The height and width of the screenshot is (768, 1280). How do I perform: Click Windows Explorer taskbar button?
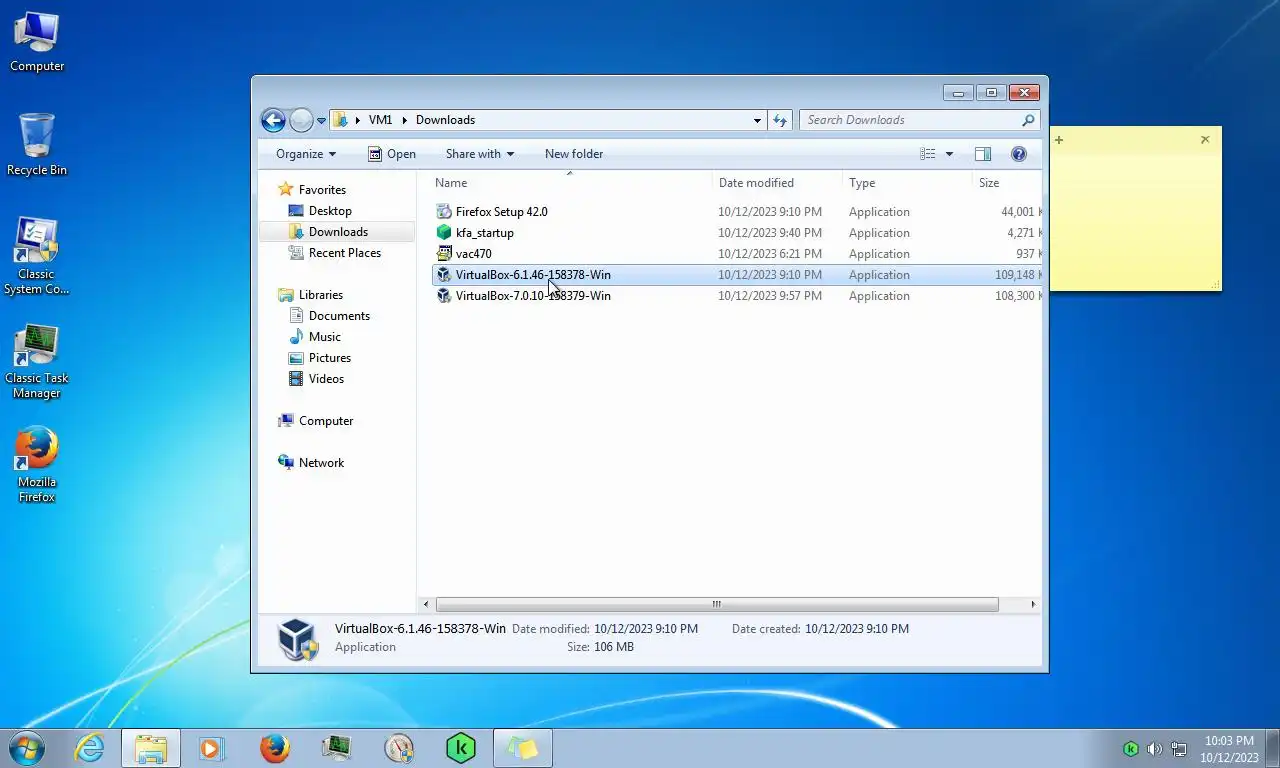[x=151, y=748]
